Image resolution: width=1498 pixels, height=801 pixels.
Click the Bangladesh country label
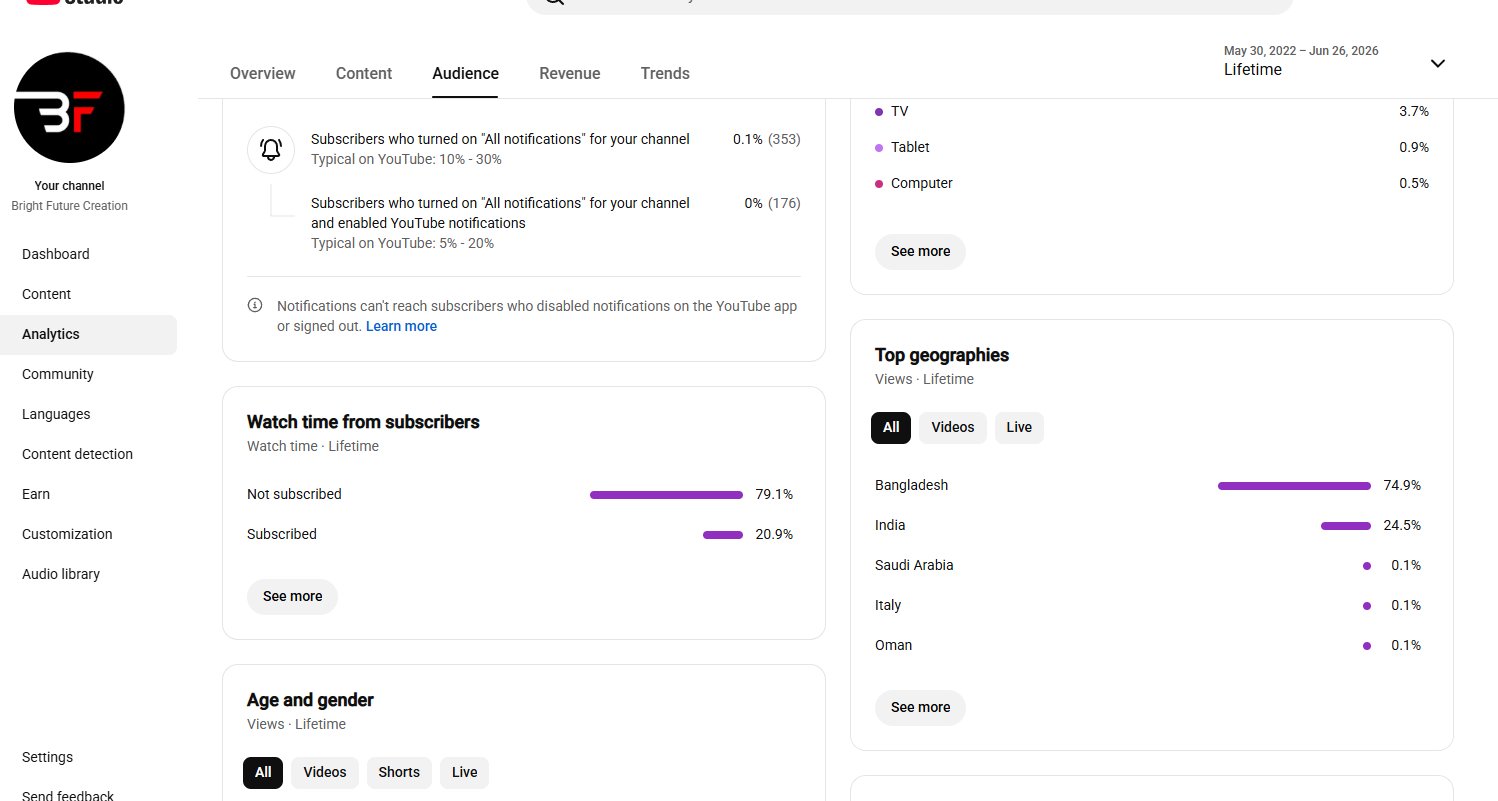click(x=911, y=485)
